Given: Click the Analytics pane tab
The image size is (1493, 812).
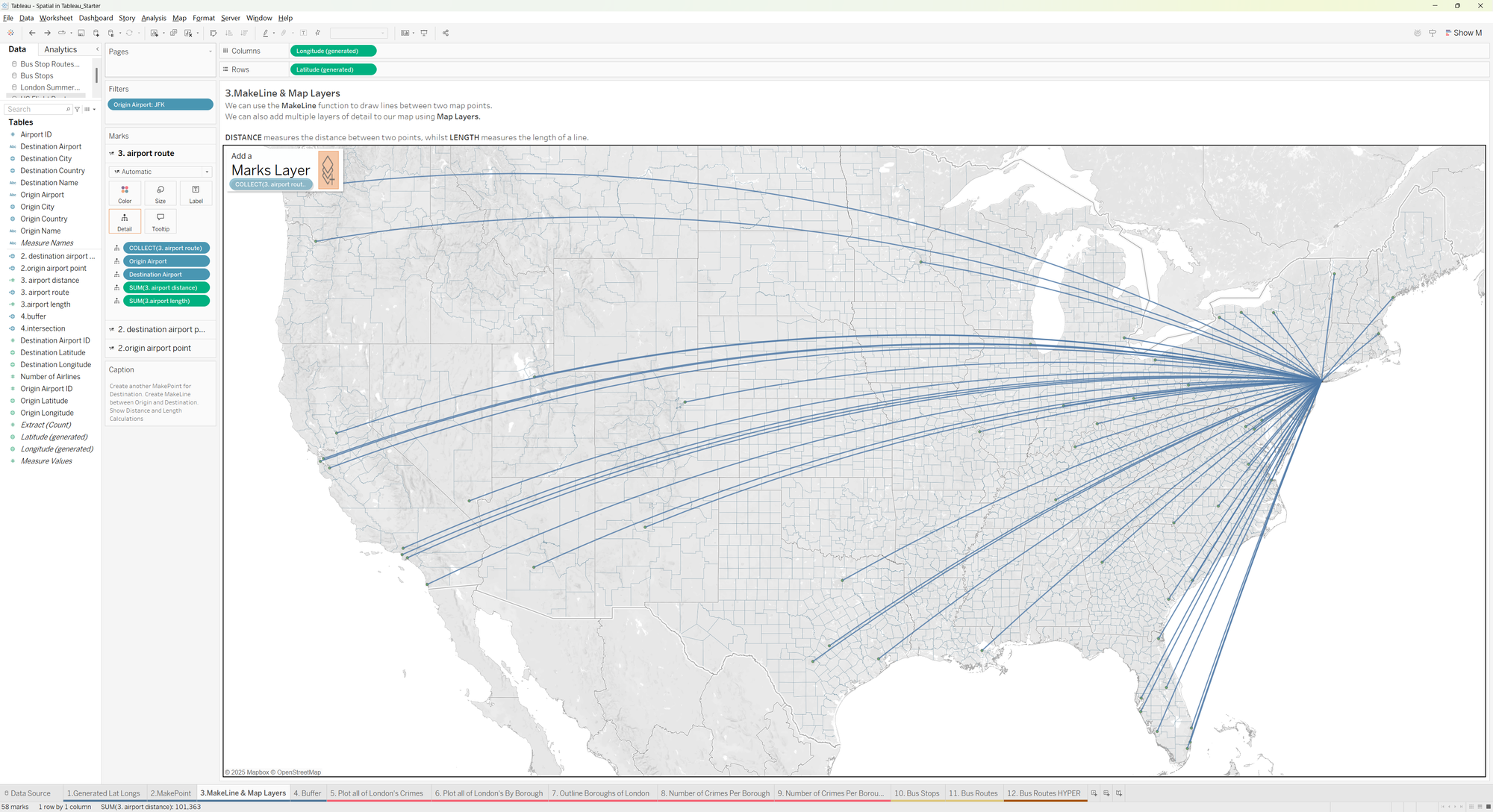Looking at the screenshot, I should coord(60,50).
